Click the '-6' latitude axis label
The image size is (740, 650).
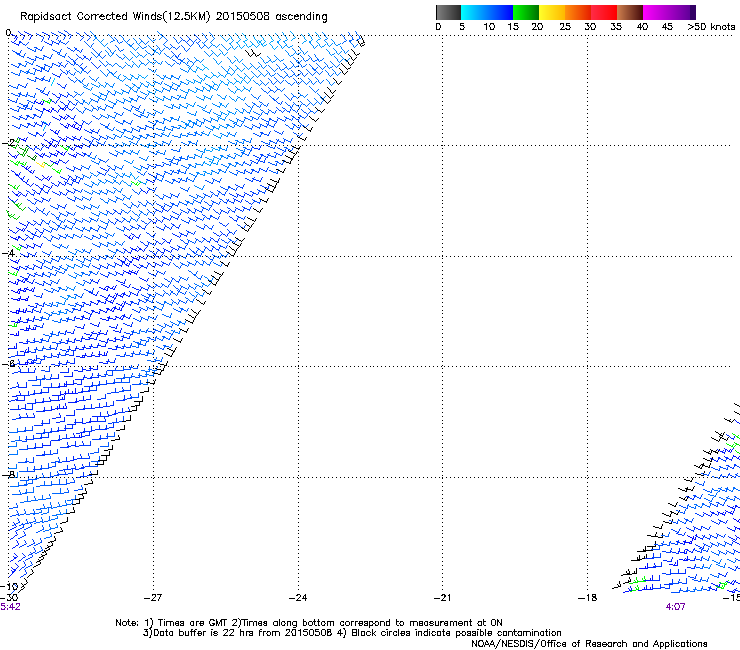8,363
